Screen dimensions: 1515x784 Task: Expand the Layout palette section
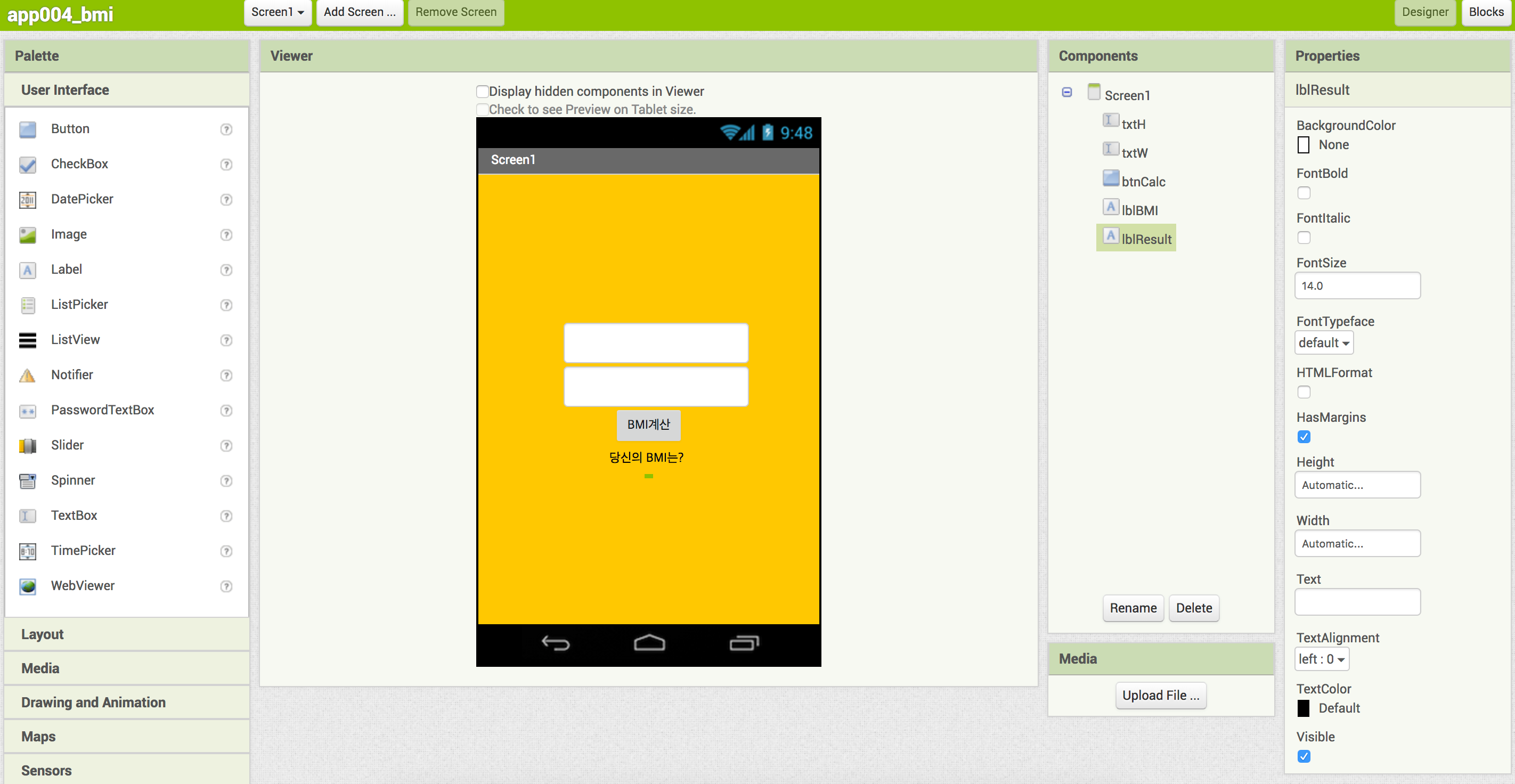coord(127,635)
